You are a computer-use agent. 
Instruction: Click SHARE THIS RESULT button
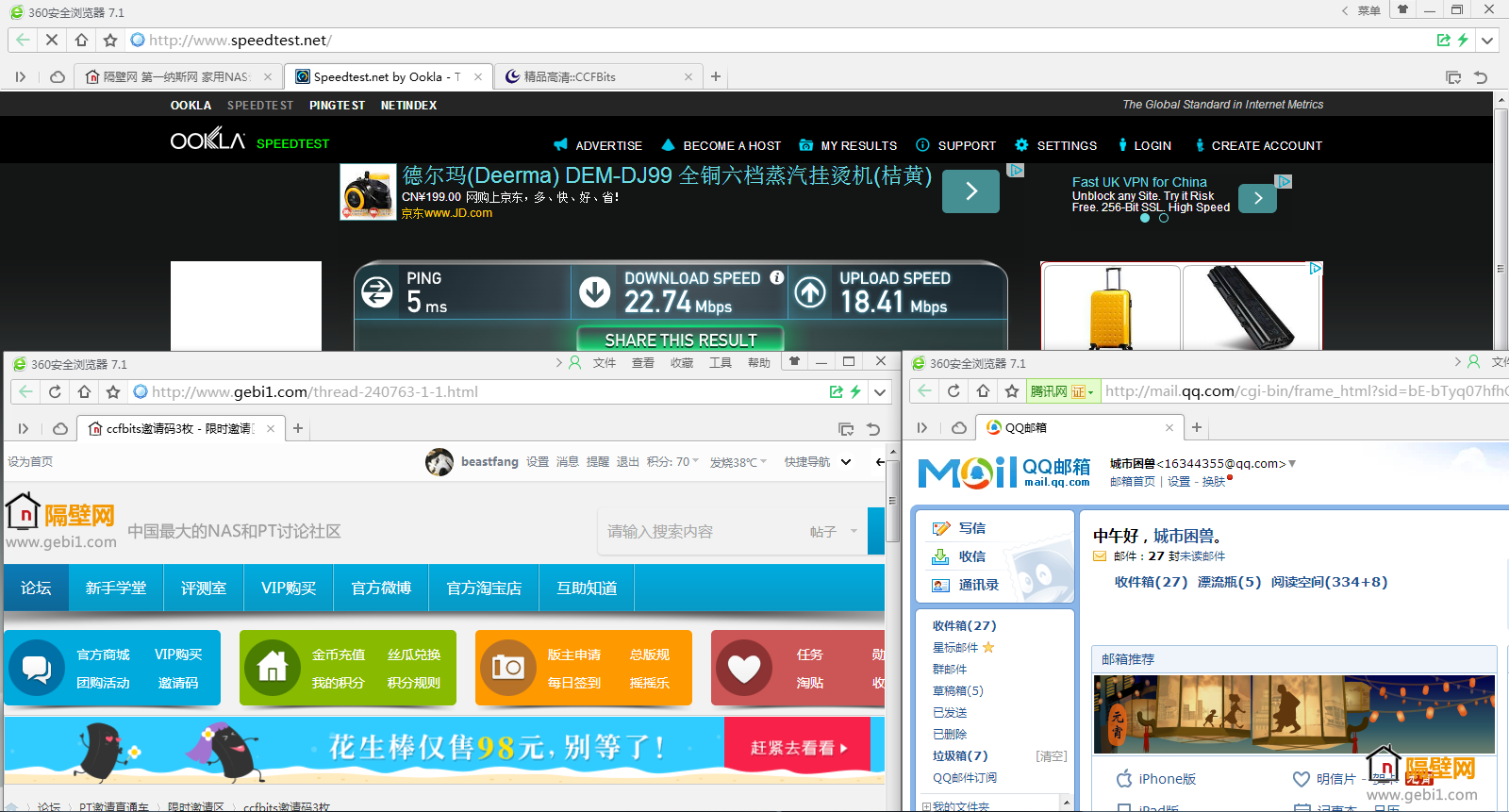point(680,340)
